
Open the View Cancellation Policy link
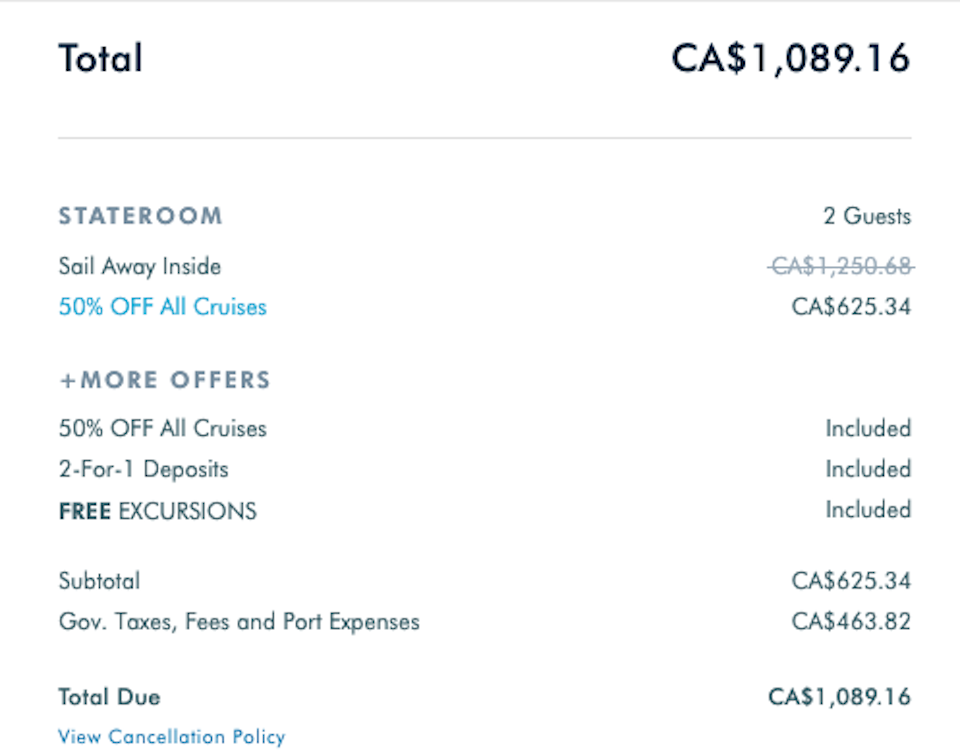point(171,737)
